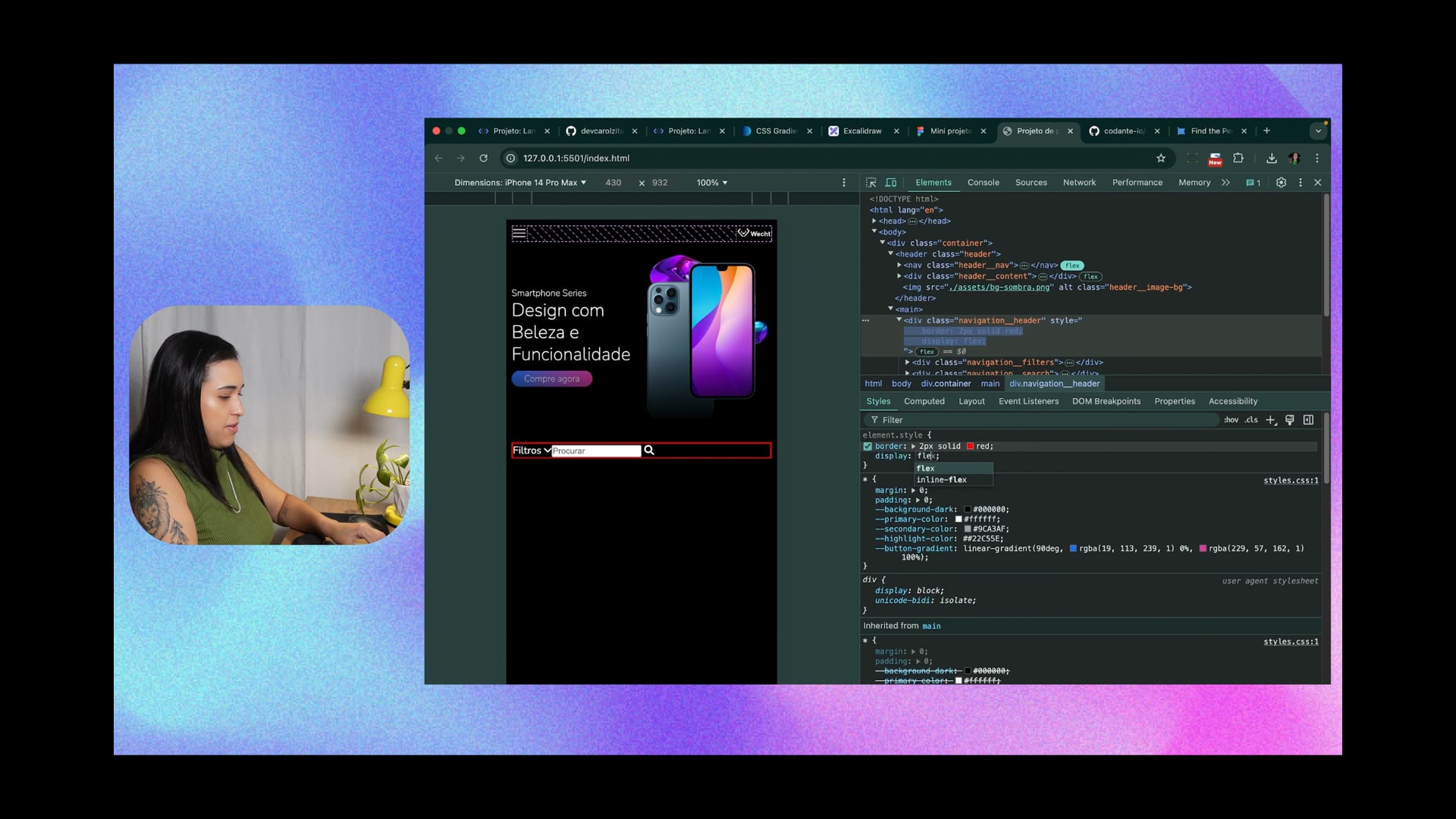Open the Dimensions iPhone 14 Pro Max dropdown
This screenshot has width=1456, height=819.
tap(520, 183)
